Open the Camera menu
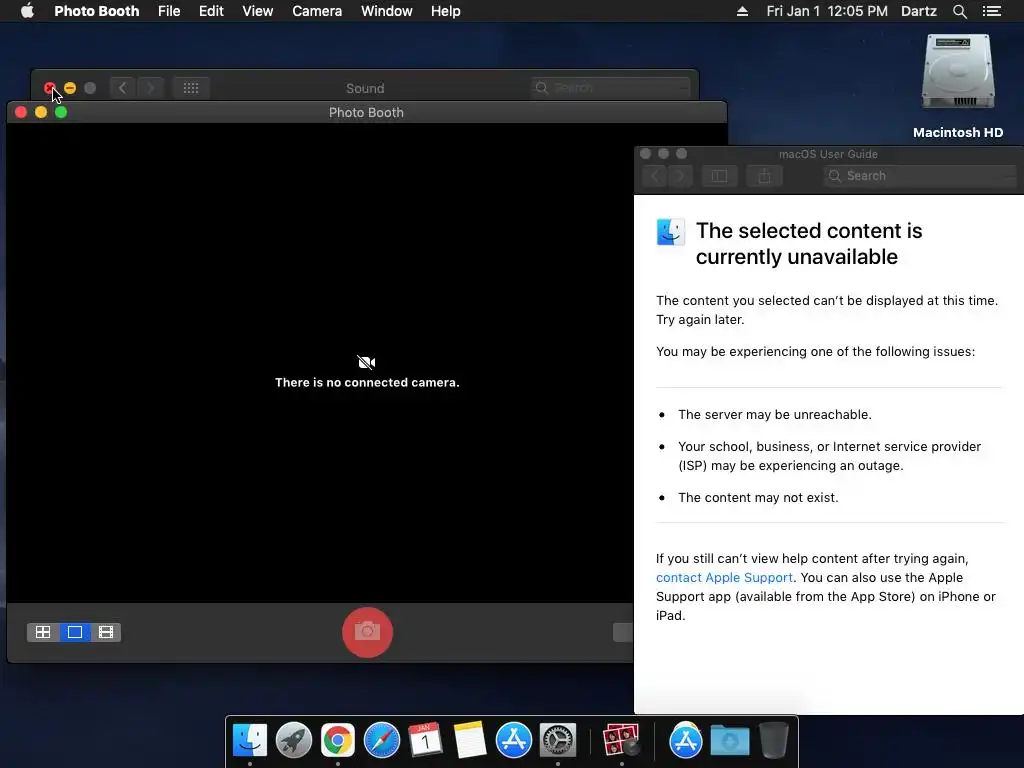The image size is (1024, 768). [317, 11]
